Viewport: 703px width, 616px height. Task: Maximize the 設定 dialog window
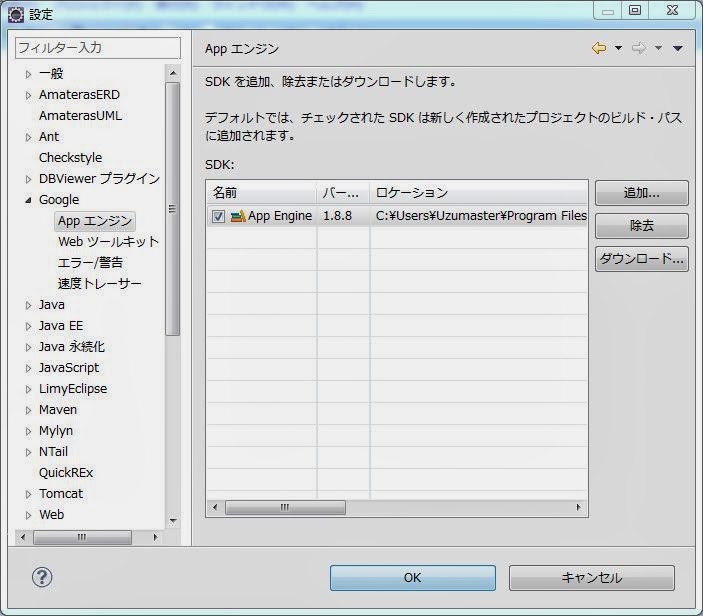[635, 10]
